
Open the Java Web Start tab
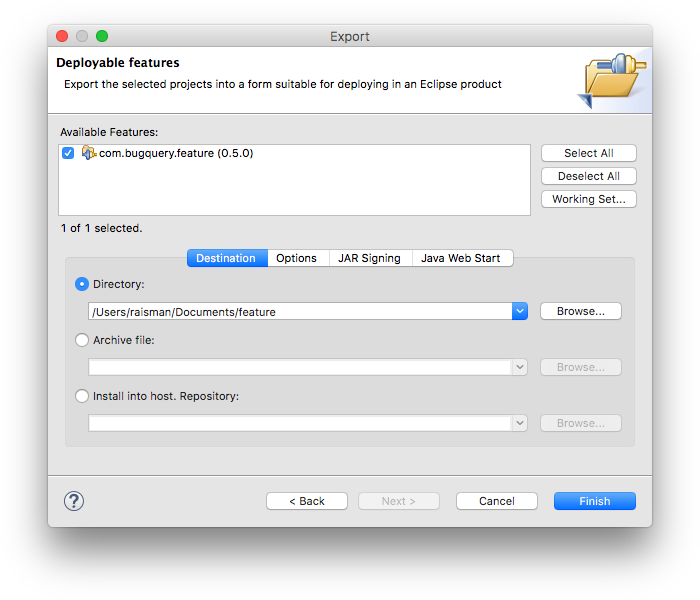click(x=461, y=258)
